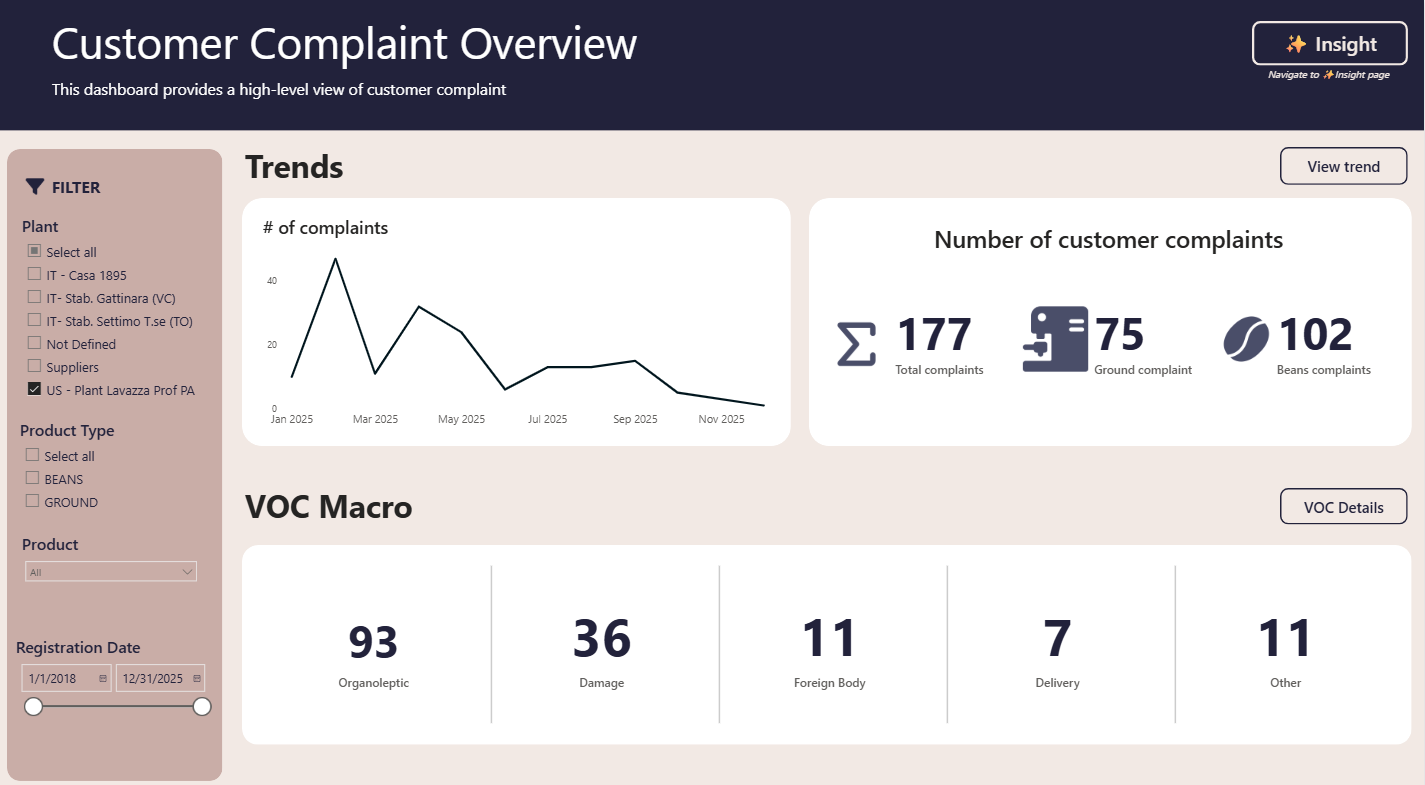Viewport: 1425px width, 785px height.
Task: Check IT- Stab. Settimo T.se (TO) plant
Action: coord(34,320)
